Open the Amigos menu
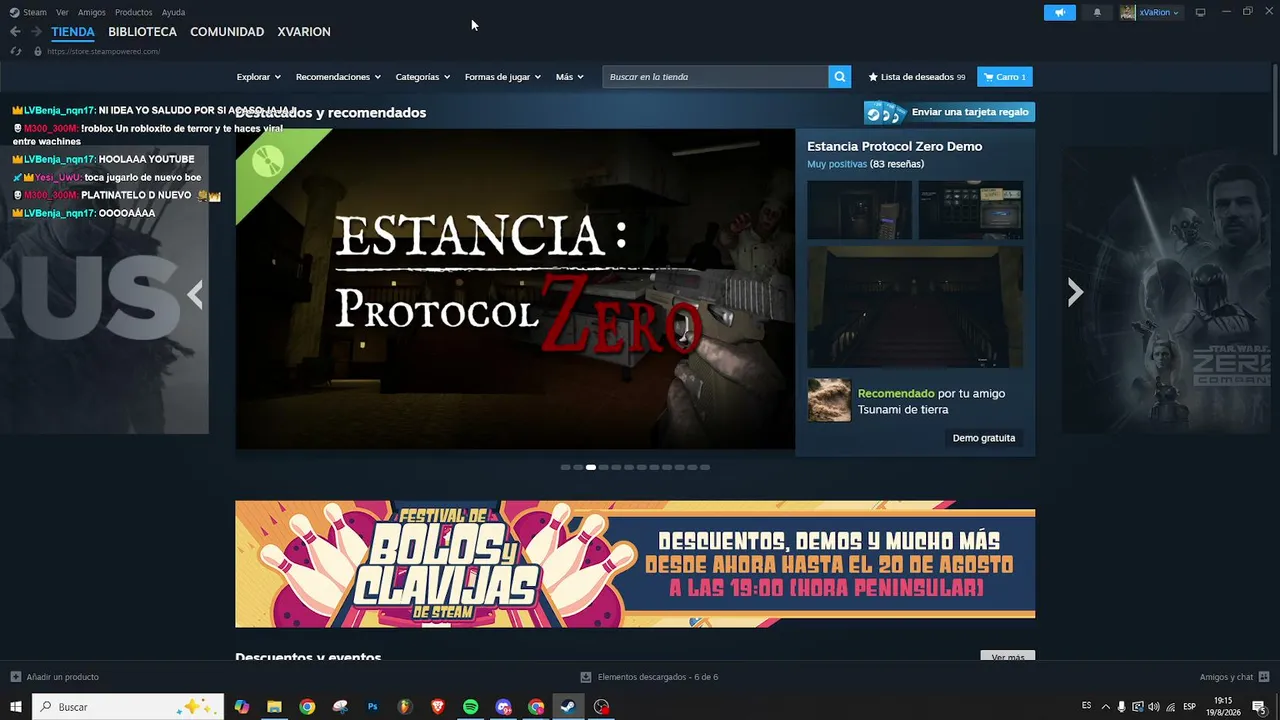Image resolution: width=1280 pixels, height=720 pixels. pos(92,12)
